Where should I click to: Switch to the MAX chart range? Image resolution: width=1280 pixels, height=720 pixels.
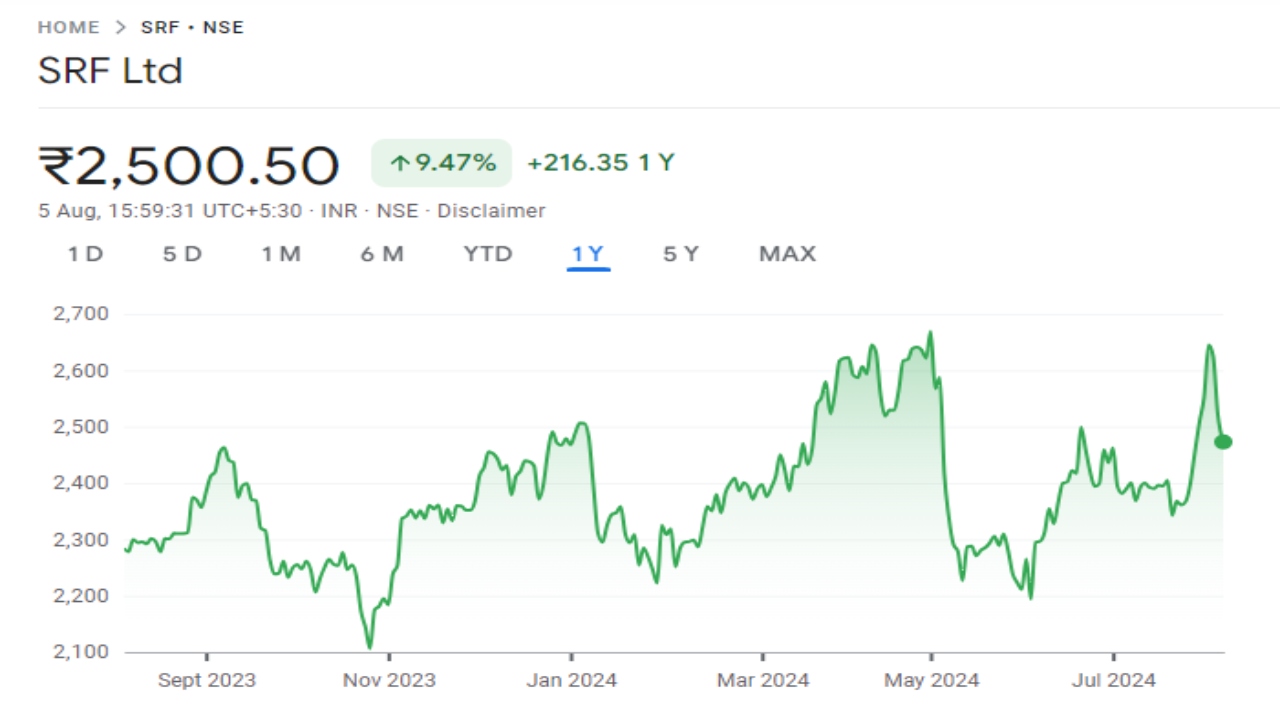point(788,254)
